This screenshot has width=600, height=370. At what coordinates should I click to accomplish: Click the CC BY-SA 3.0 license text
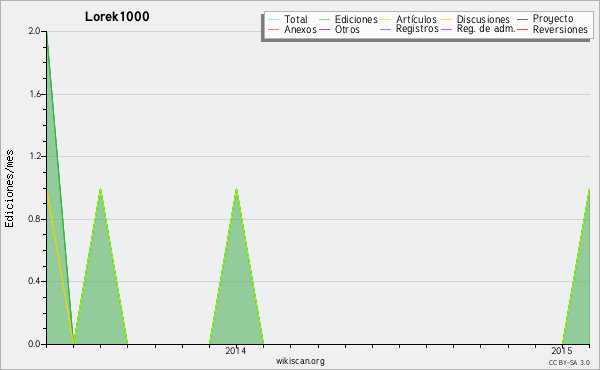[569, 362]
